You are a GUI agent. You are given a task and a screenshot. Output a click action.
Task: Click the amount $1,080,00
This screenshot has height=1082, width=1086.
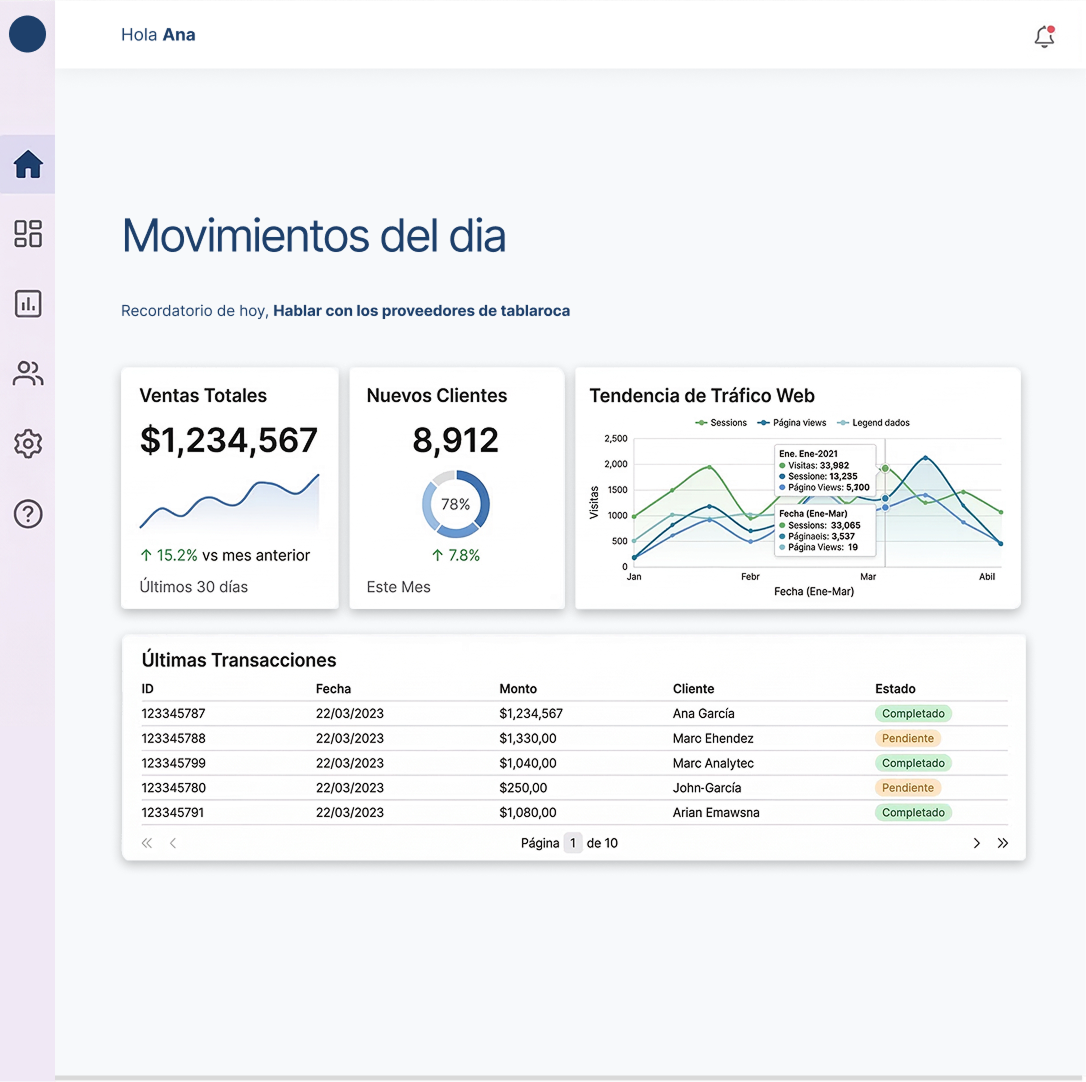coord(528,813)
